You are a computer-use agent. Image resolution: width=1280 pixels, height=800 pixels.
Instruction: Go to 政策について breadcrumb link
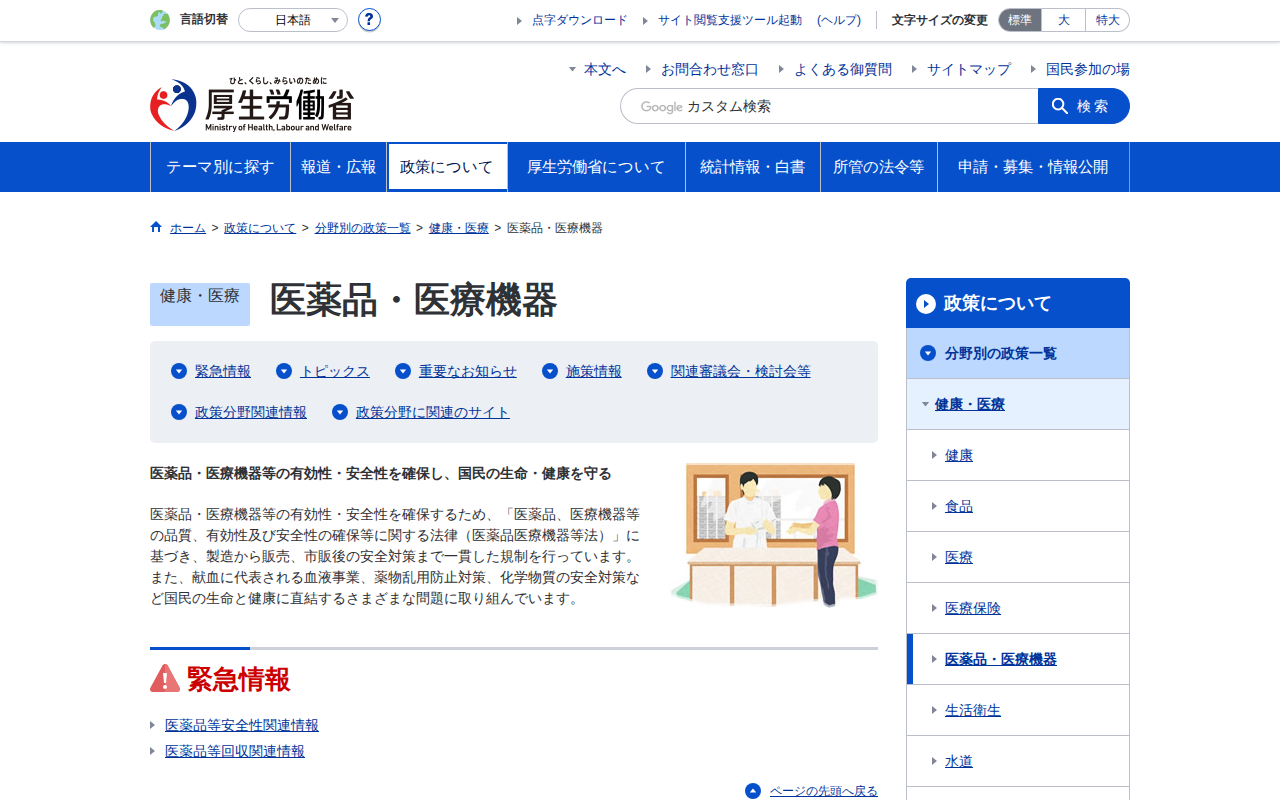click(x=260, y=228)
